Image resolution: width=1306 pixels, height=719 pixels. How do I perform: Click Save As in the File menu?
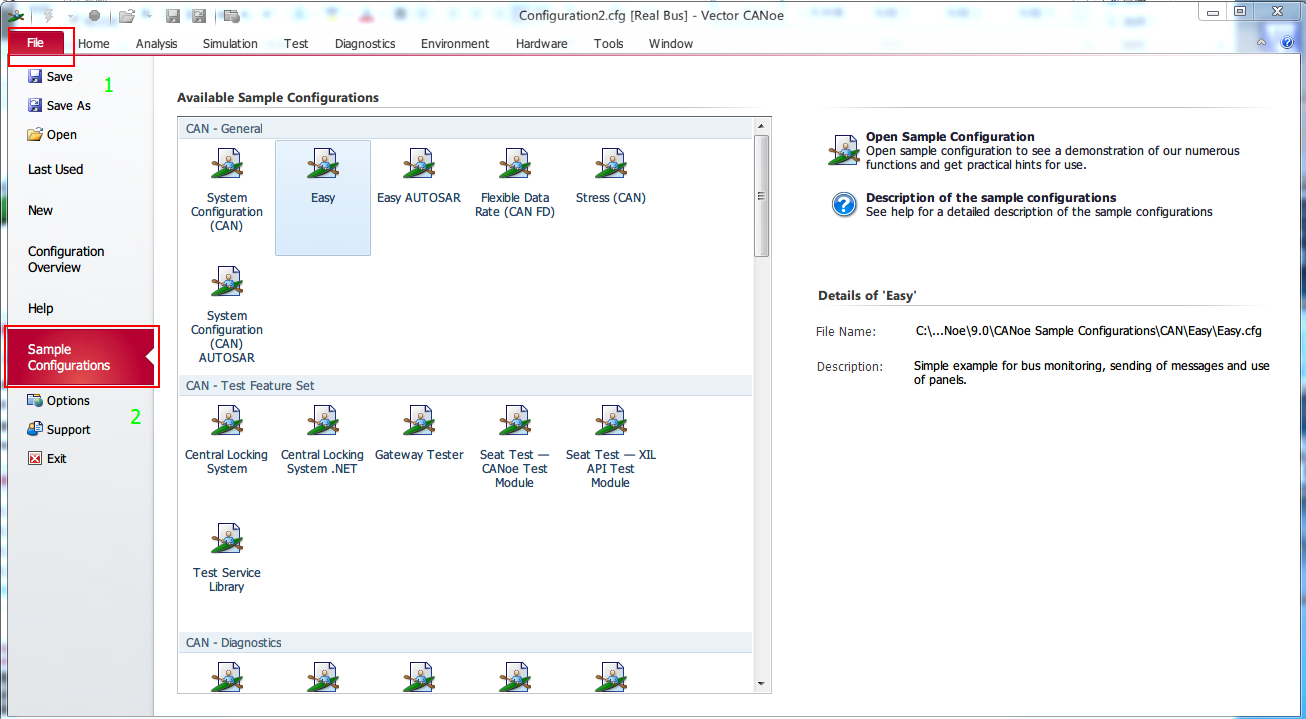tap(68, 105)
